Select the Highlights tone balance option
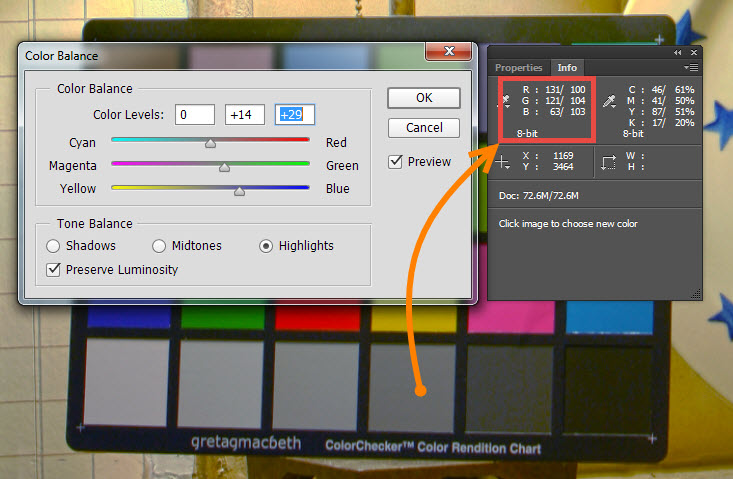733x479 pixels. click(x=266, y=246)
